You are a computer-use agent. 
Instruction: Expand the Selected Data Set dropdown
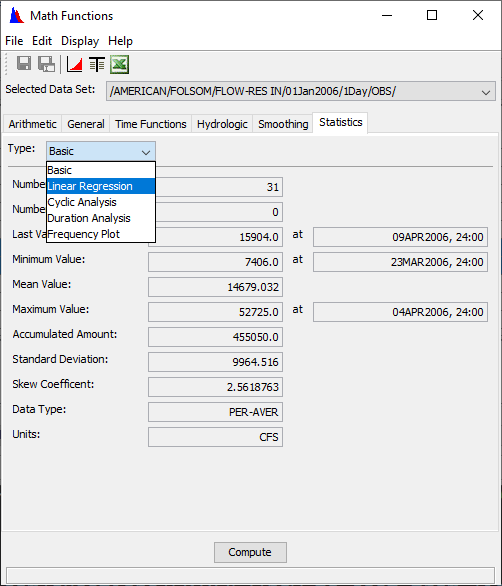click(486, 92)
